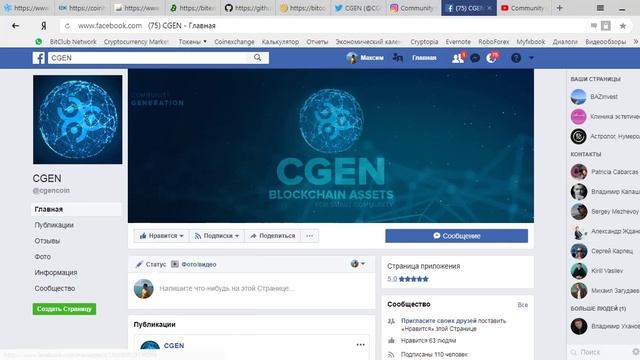Image resolution: width=640 pixels, height=360 pixels.
Task: Open Публикации section
Action: [54, 225]
